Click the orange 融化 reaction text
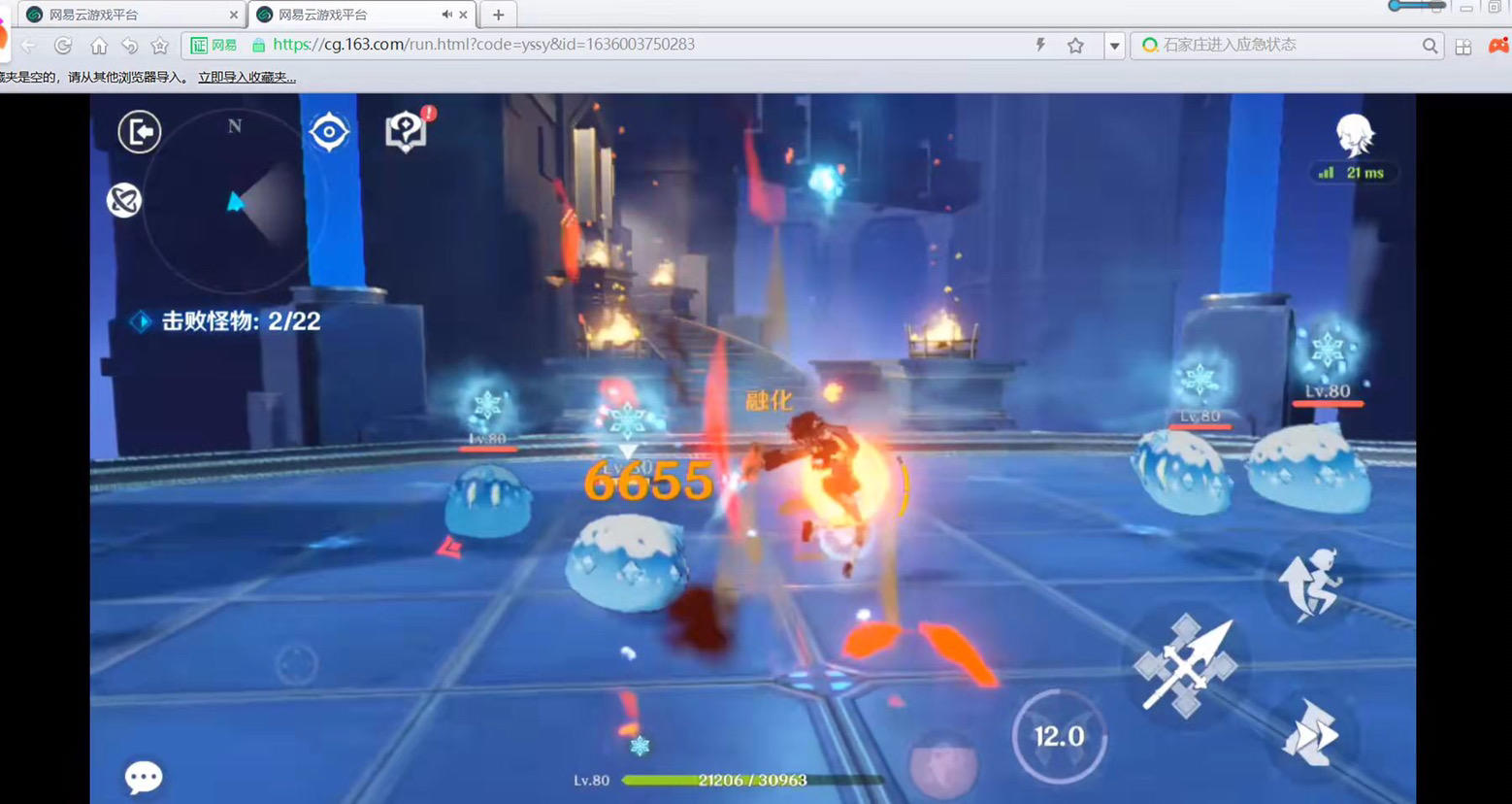The height and width of the screenshot is (804, 1512). [x=769, y=400]
